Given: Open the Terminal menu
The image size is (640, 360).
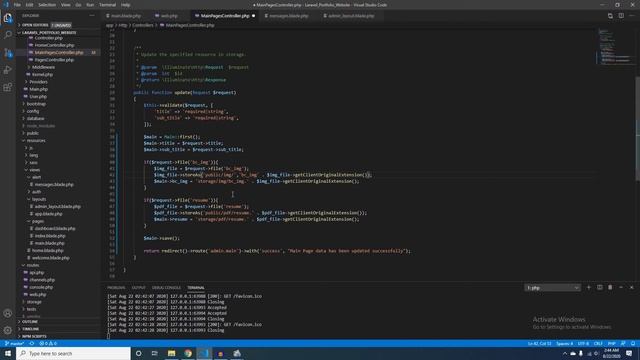Looking at the screenshot, I should (107, 5).
